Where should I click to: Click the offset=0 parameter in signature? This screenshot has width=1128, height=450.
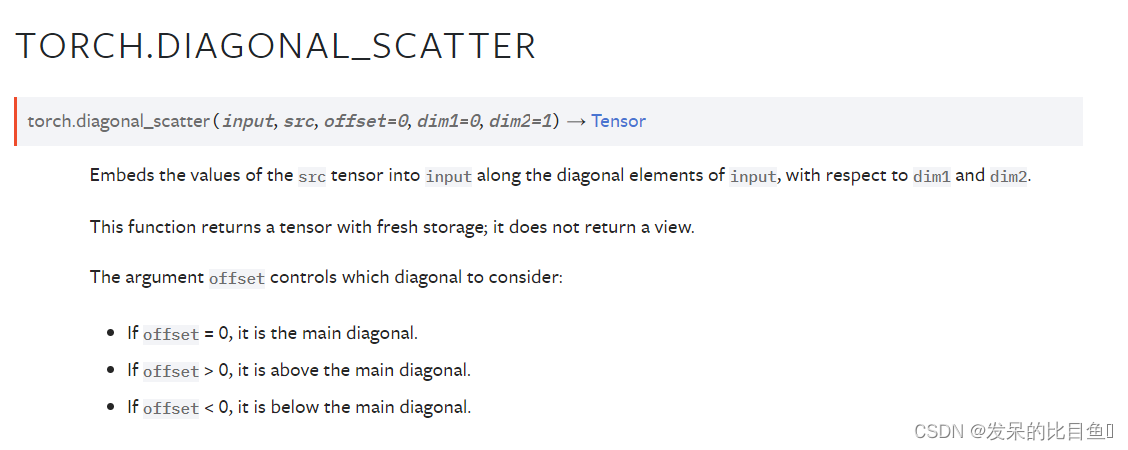tap(367, 121)
